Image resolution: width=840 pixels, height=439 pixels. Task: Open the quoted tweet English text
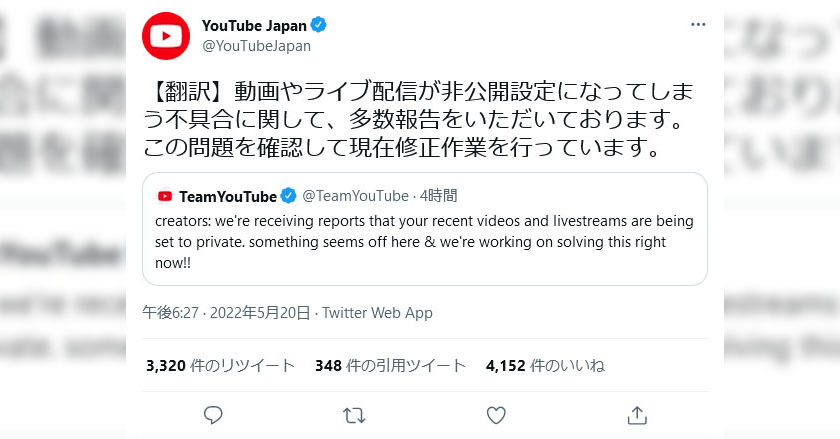pyautogui.click(x=424, y=242)
